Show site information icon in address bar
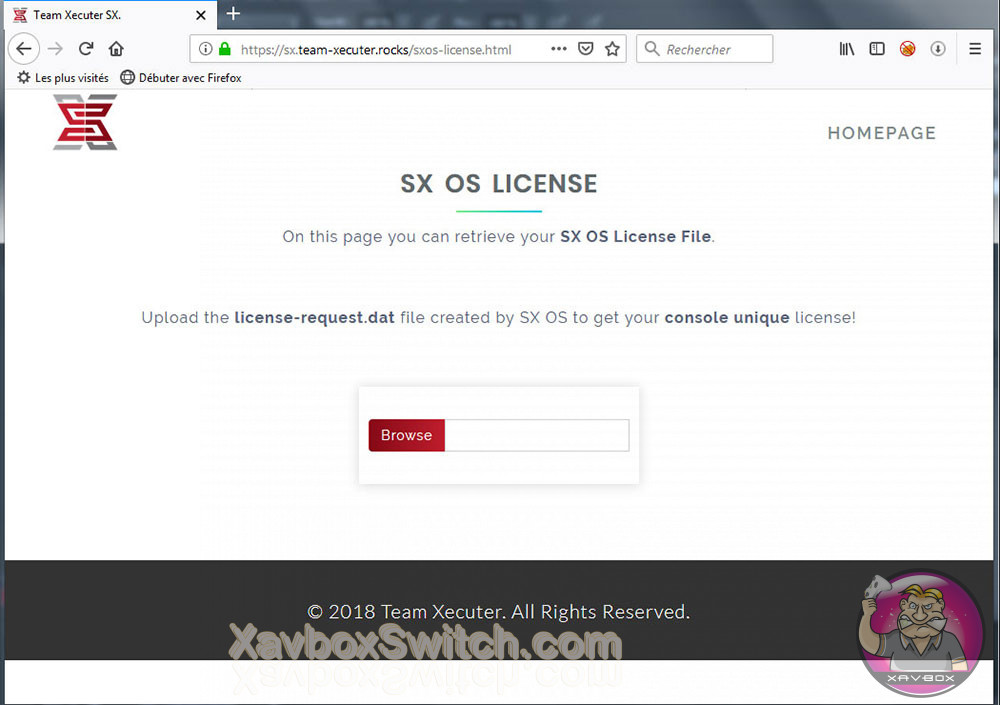 (x=205, y=49)
